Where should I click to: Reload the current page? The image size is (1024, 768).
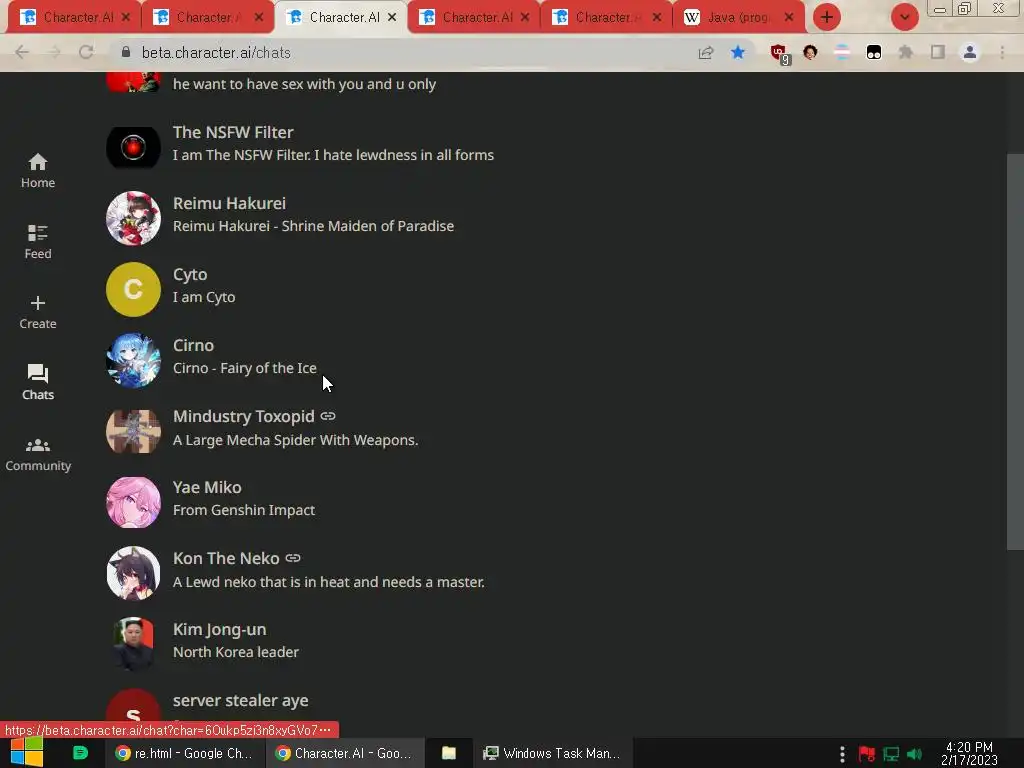coord(86,52)
